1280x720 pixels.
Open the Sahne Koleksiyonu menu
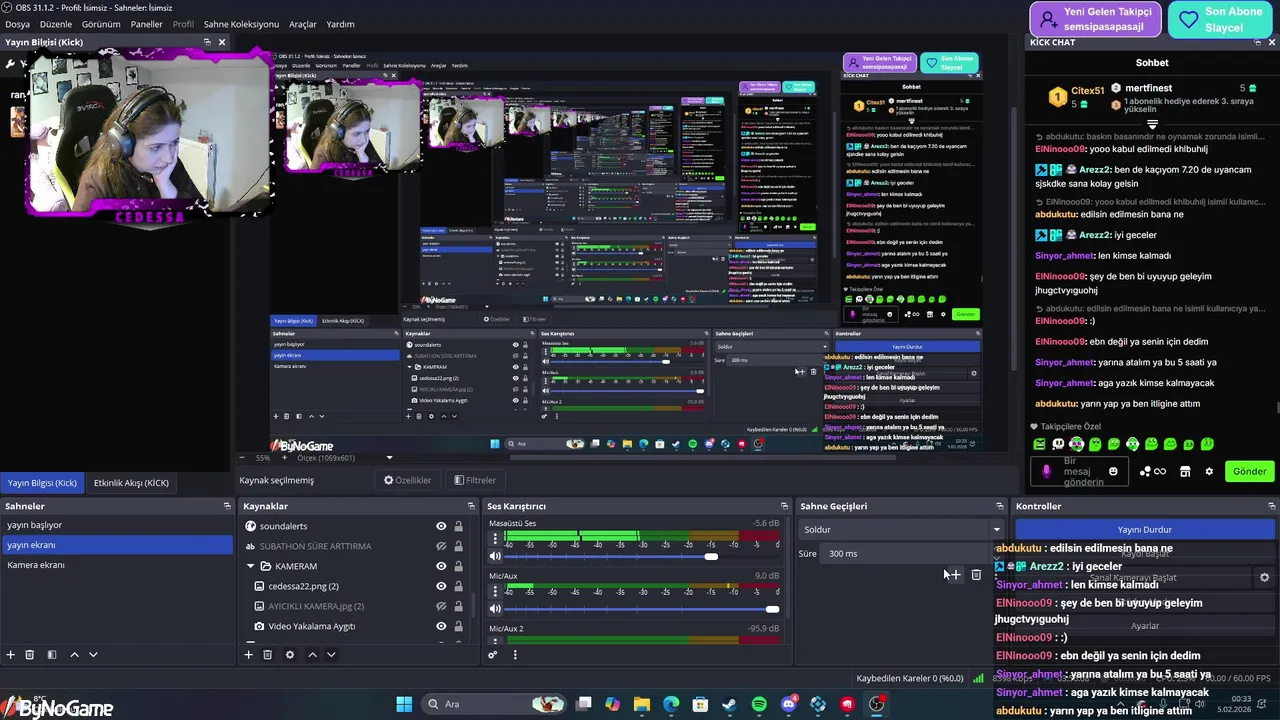click(241, 24)
